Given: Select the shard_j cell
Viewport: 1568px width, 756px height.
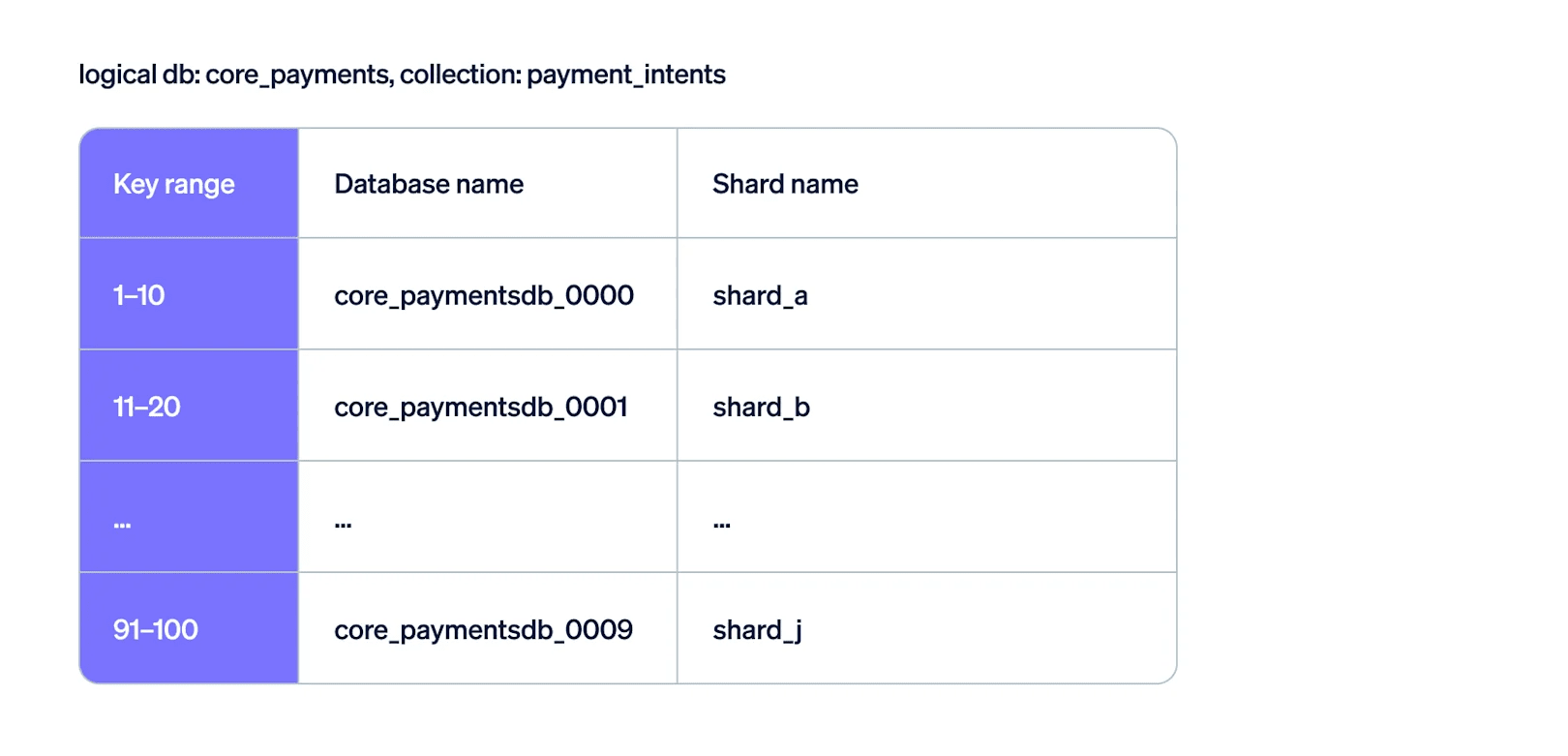Looking at the screenshot, I should pyautogui.click(x=757, y=630).
